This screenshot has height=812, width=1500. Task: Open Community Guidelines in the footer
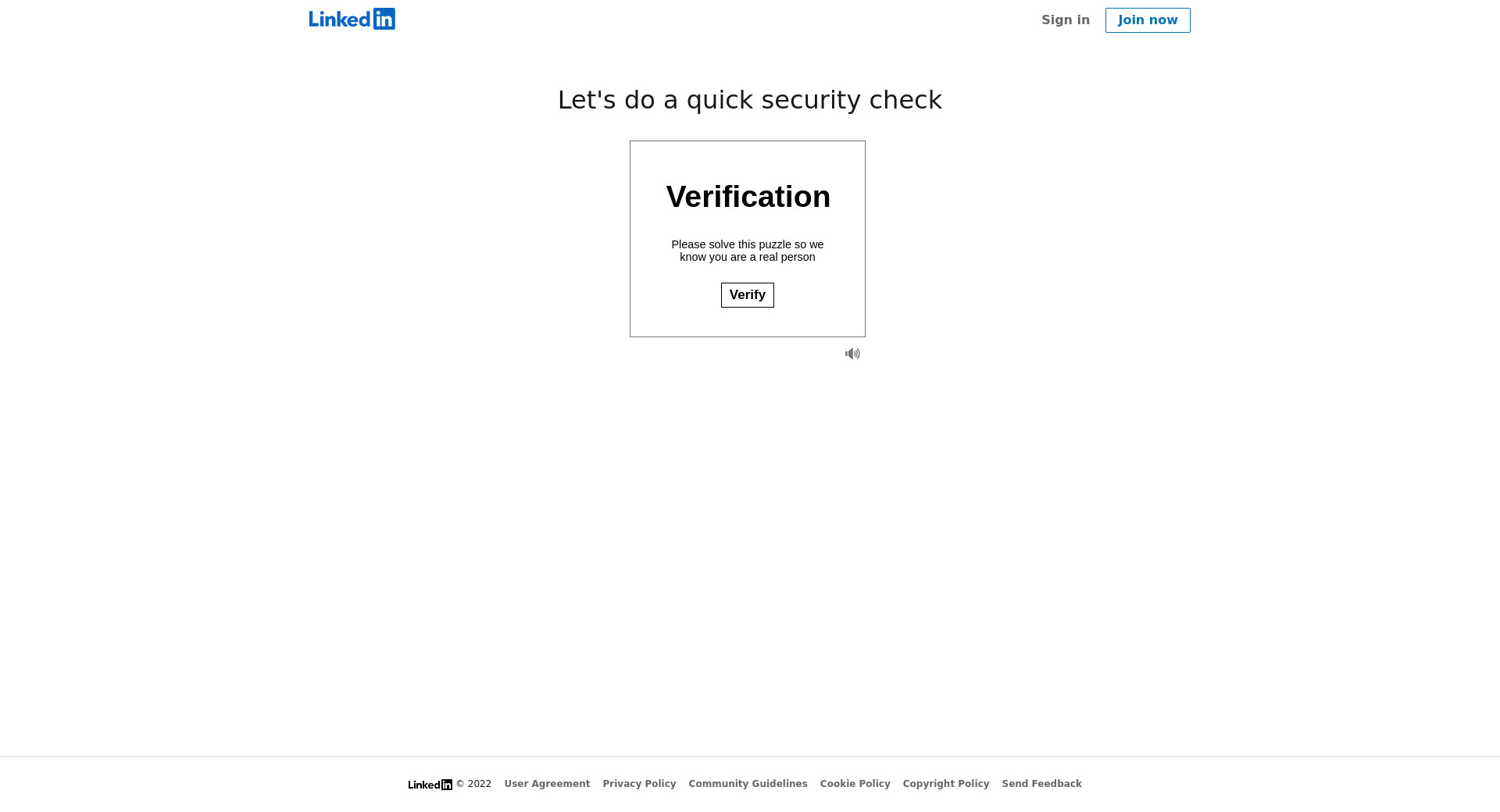(748, 784)
